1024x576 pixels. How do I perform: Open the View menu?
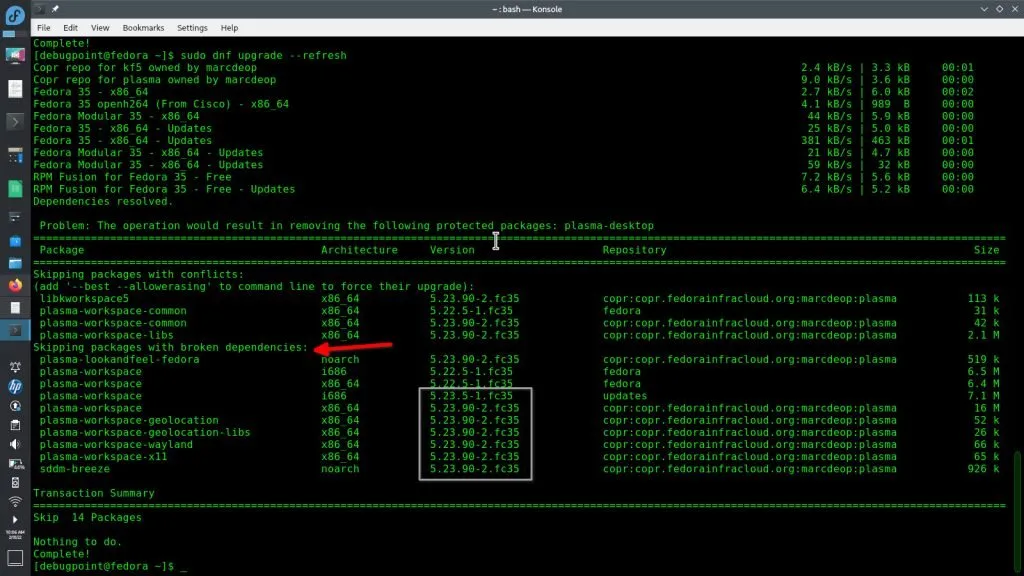100,28
